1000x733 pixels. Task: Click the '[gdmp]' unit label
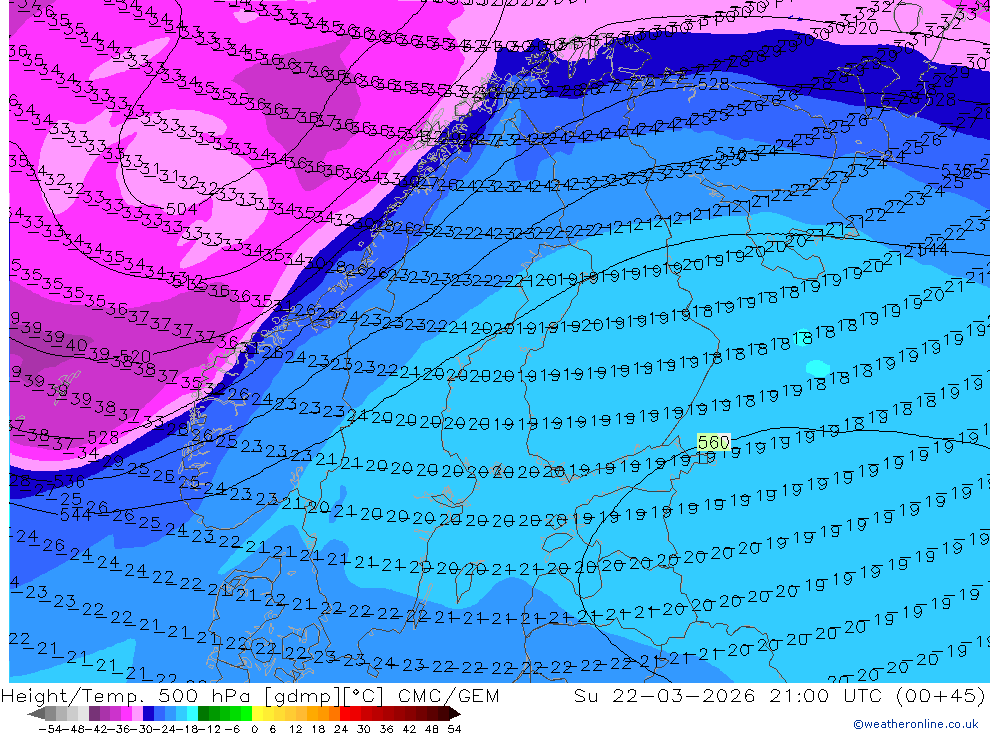point(303,696)
